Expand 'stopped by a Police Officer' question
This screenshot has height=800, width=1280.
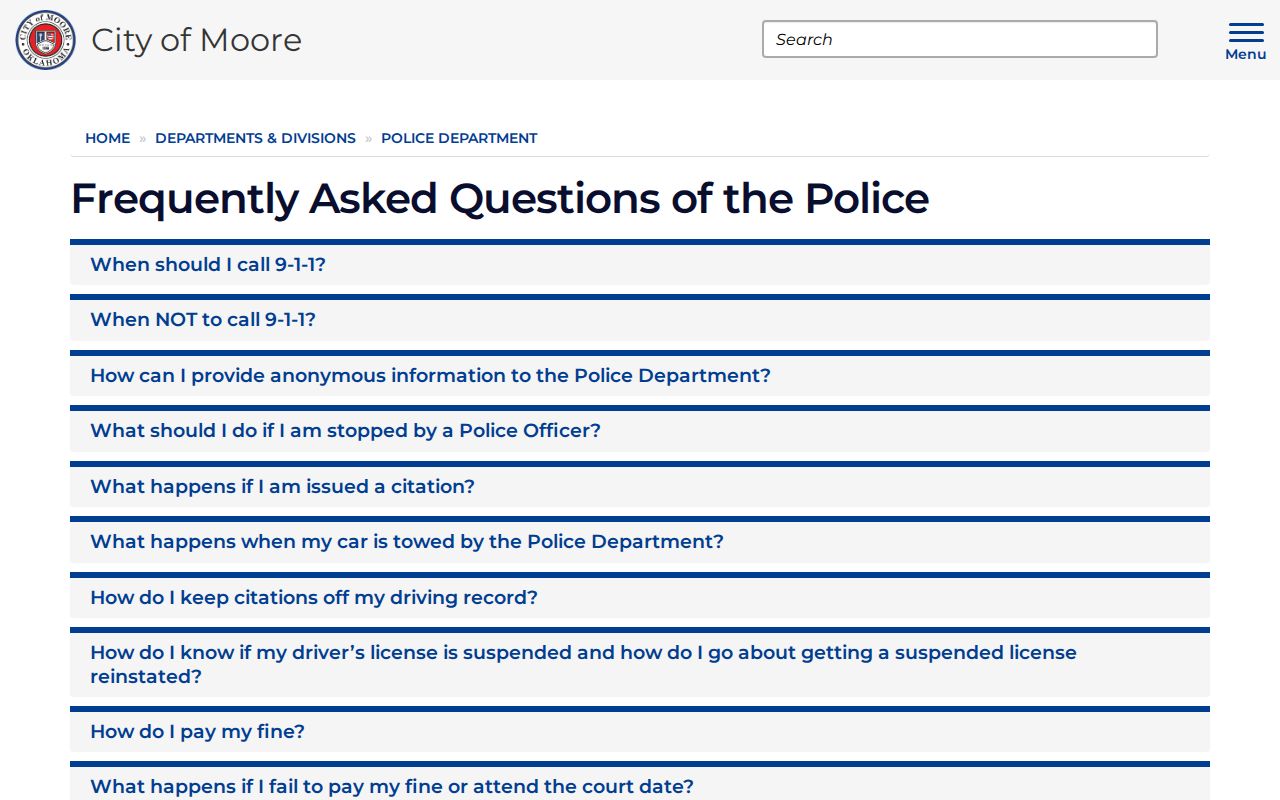click(640, 431)
